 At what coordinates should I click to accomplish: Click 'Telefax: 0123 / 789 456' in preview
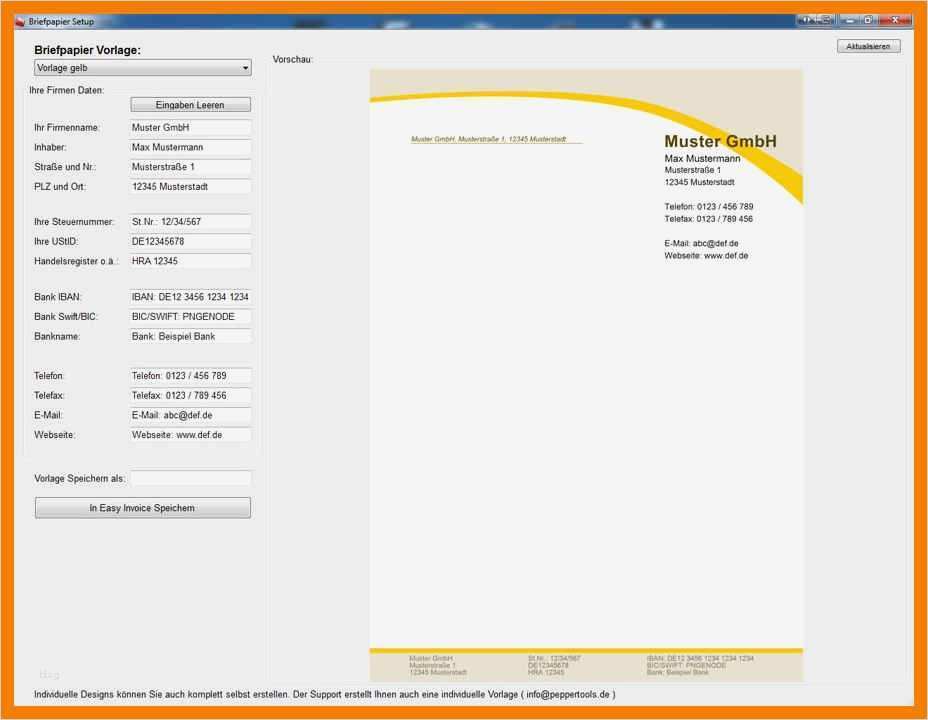point(708,219)
